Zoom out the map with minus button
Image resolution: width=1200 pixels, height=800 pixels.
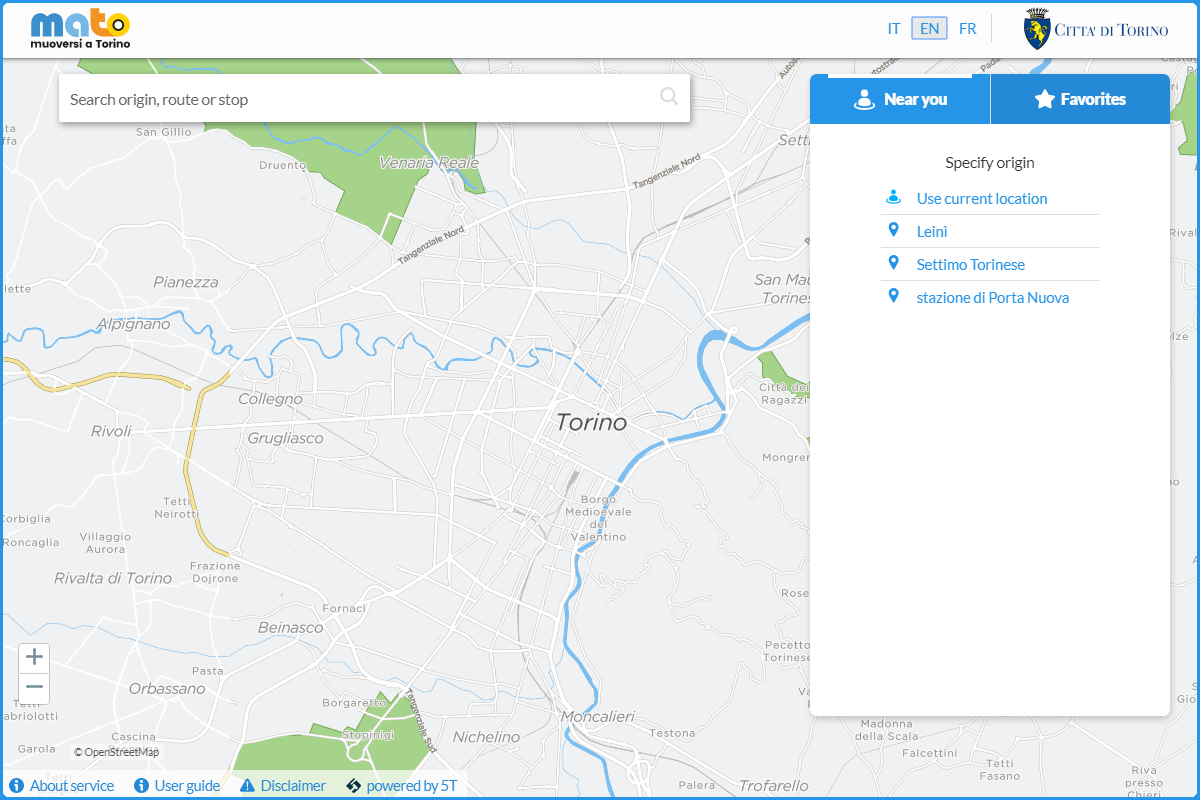point(34,687)
